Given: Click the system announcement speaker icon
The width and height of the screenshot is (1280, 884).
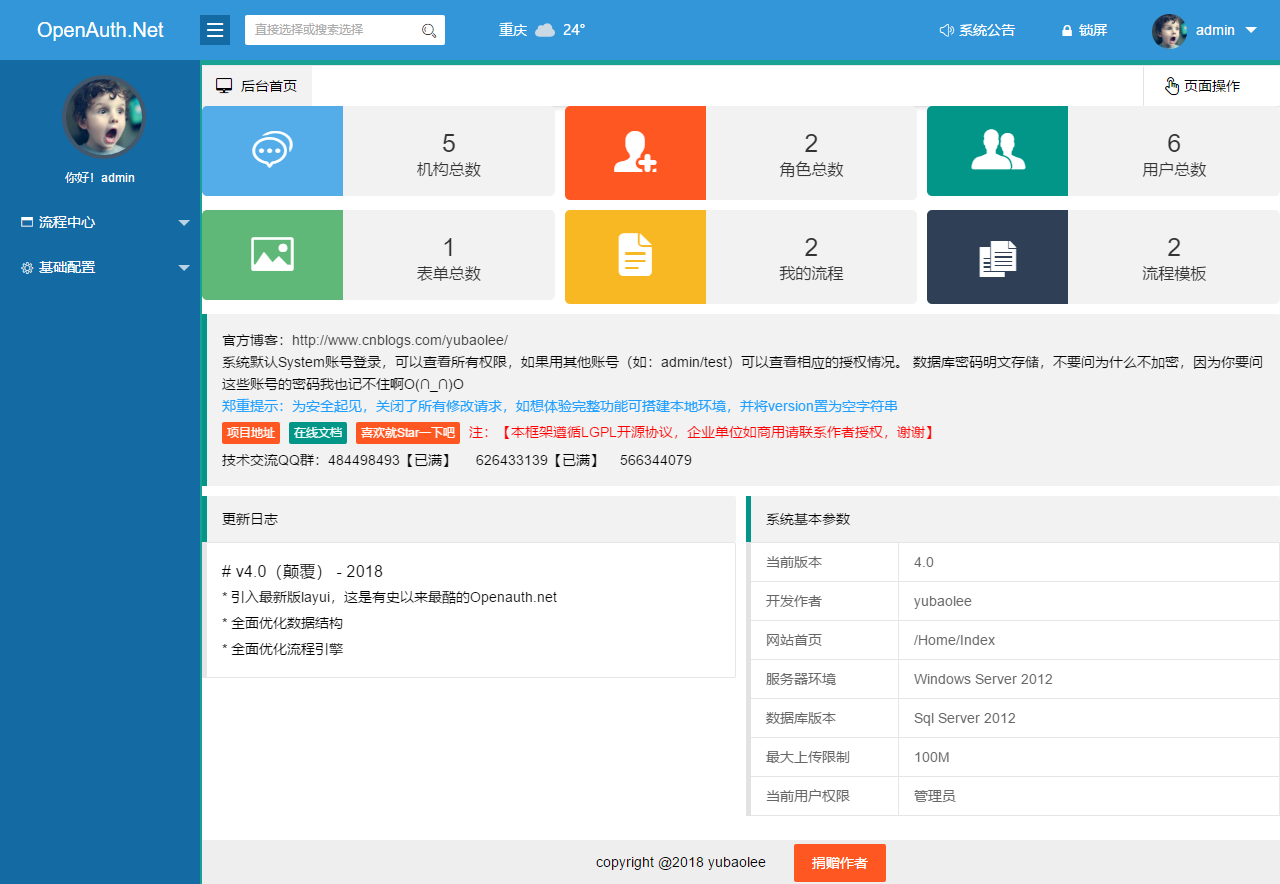Looking at the screenshot, I should tap(946, 30).
